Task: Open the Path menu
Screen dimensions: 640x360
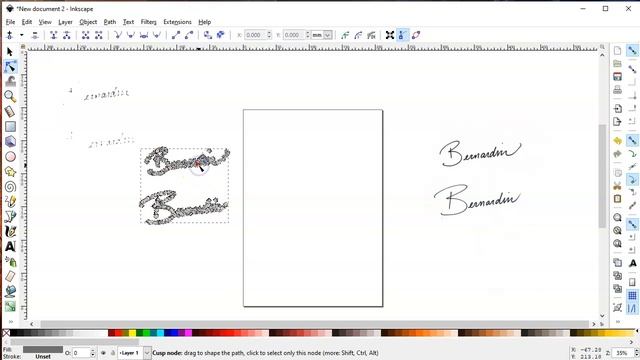Action: tap(110, 22)
